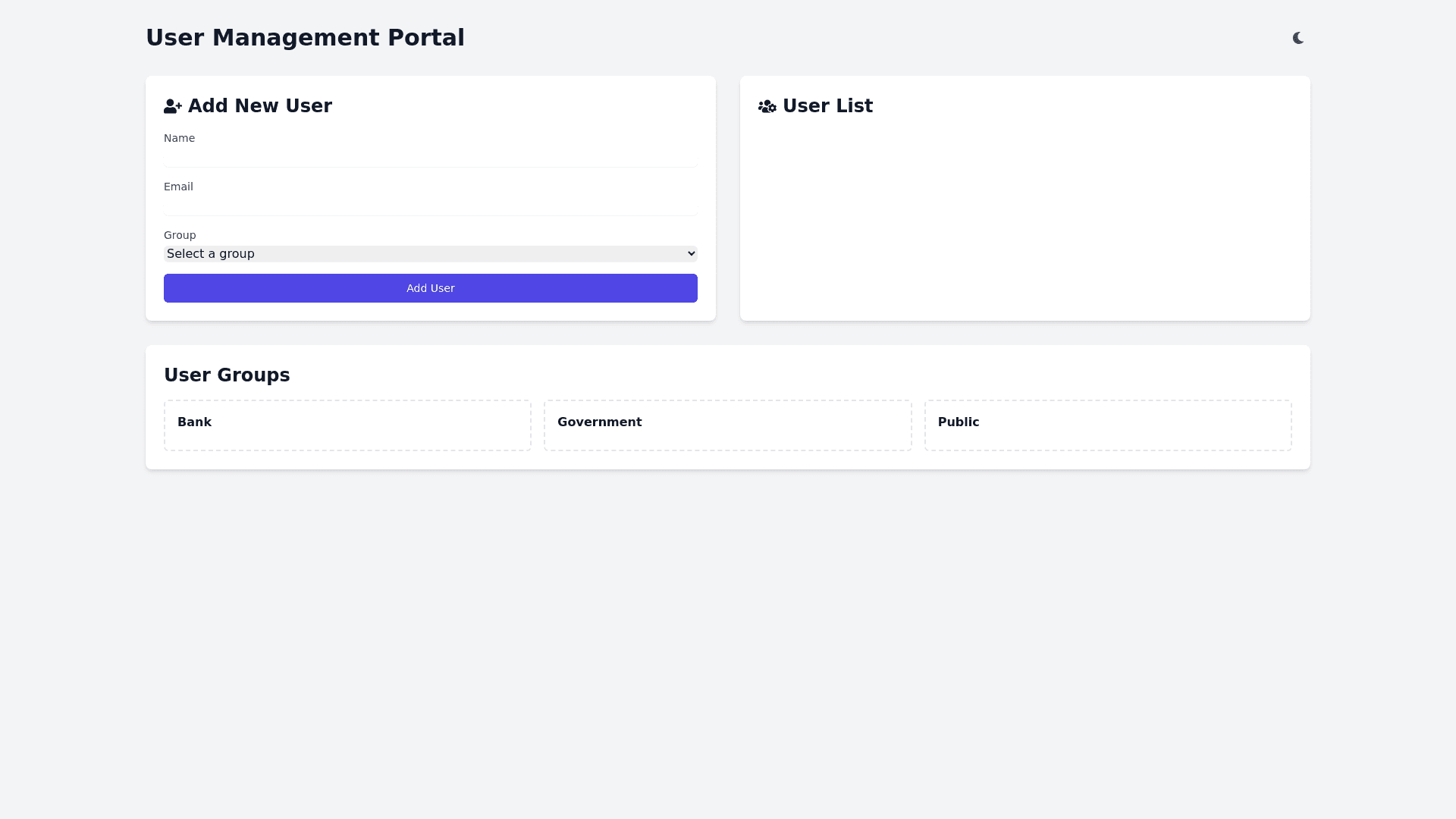
Task: Focus the Name input field
Action: click(x=430, y=157)
